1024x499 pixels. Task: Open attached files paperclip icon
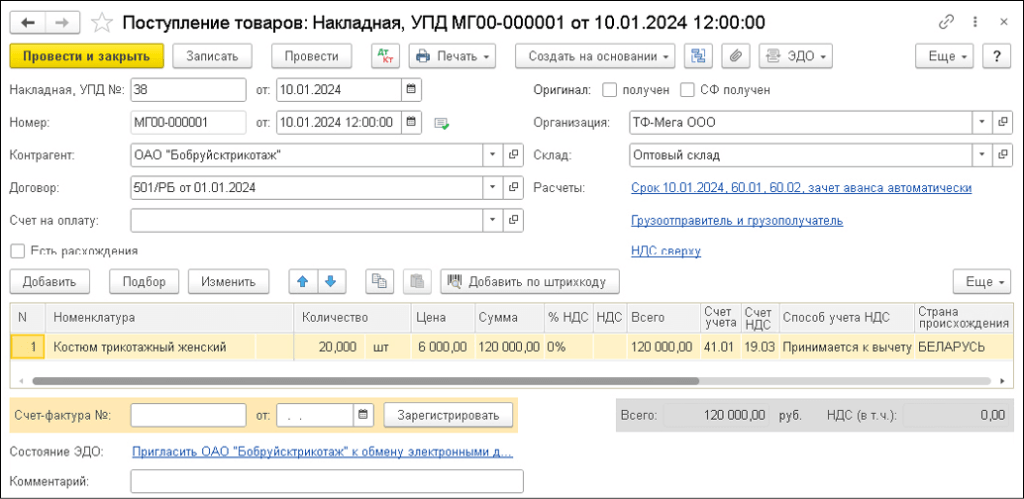735,56
